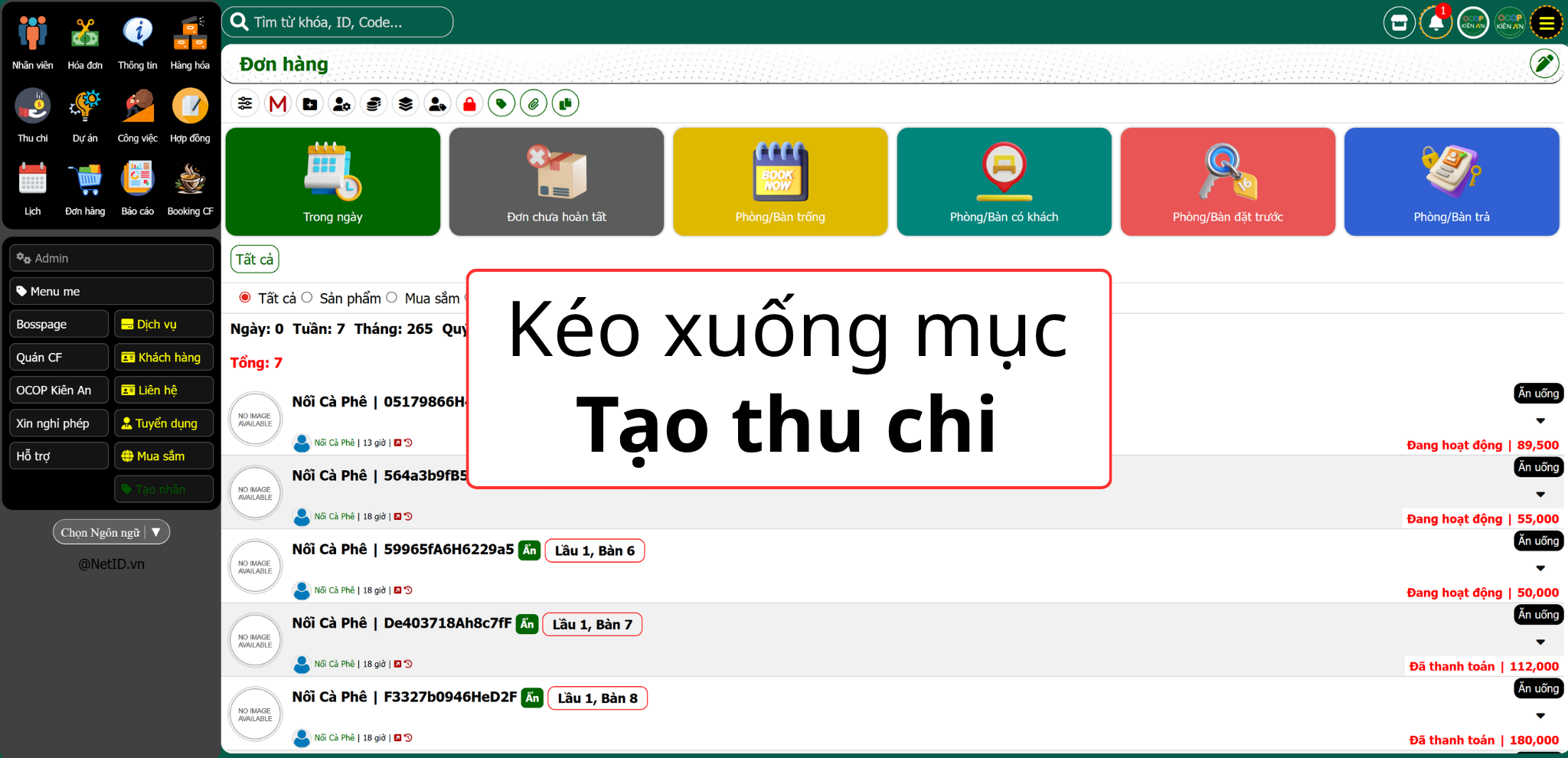This screenshot has width=1568, height=758.
Task: Select the Sản phẩm radio option
Action: coord(307,298)
